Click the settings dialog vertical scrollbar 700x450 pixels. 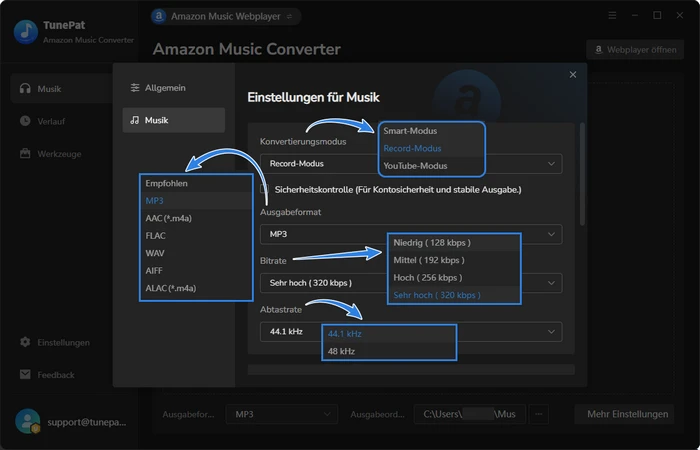(582, 174)
